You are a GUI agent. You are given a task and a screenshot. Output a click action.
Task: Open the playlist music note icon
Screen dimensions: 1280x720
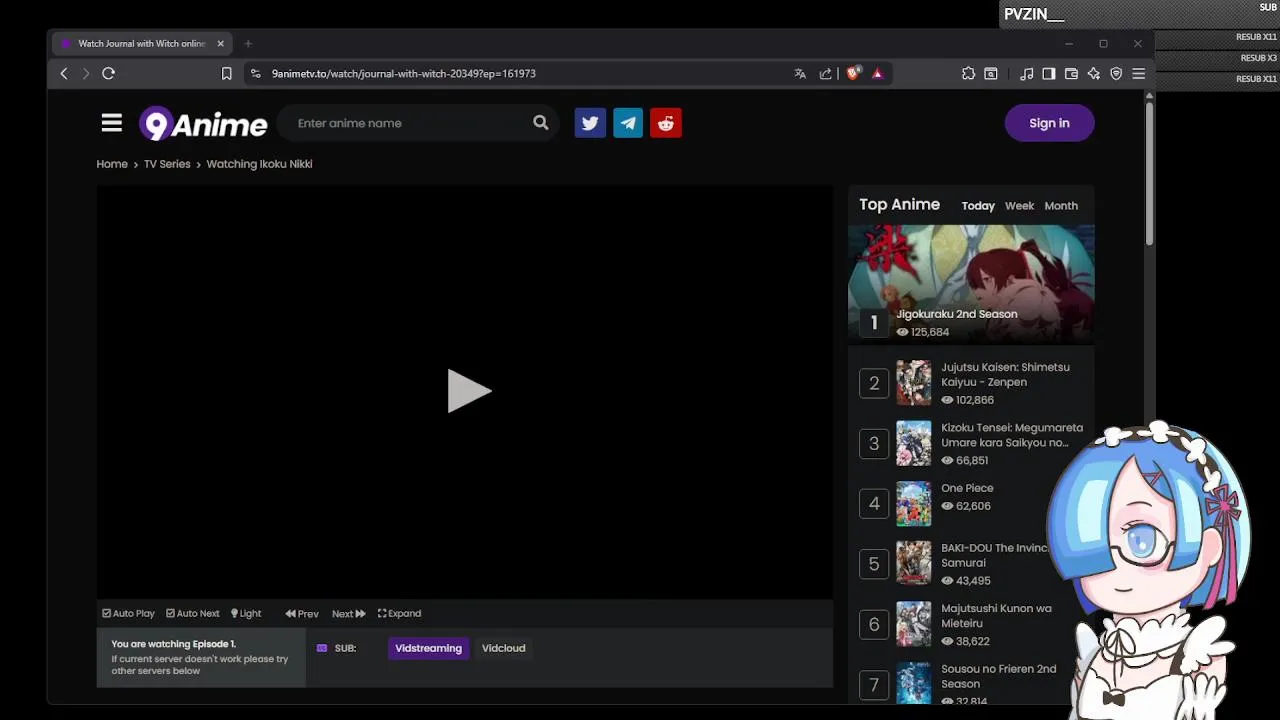1027,73
